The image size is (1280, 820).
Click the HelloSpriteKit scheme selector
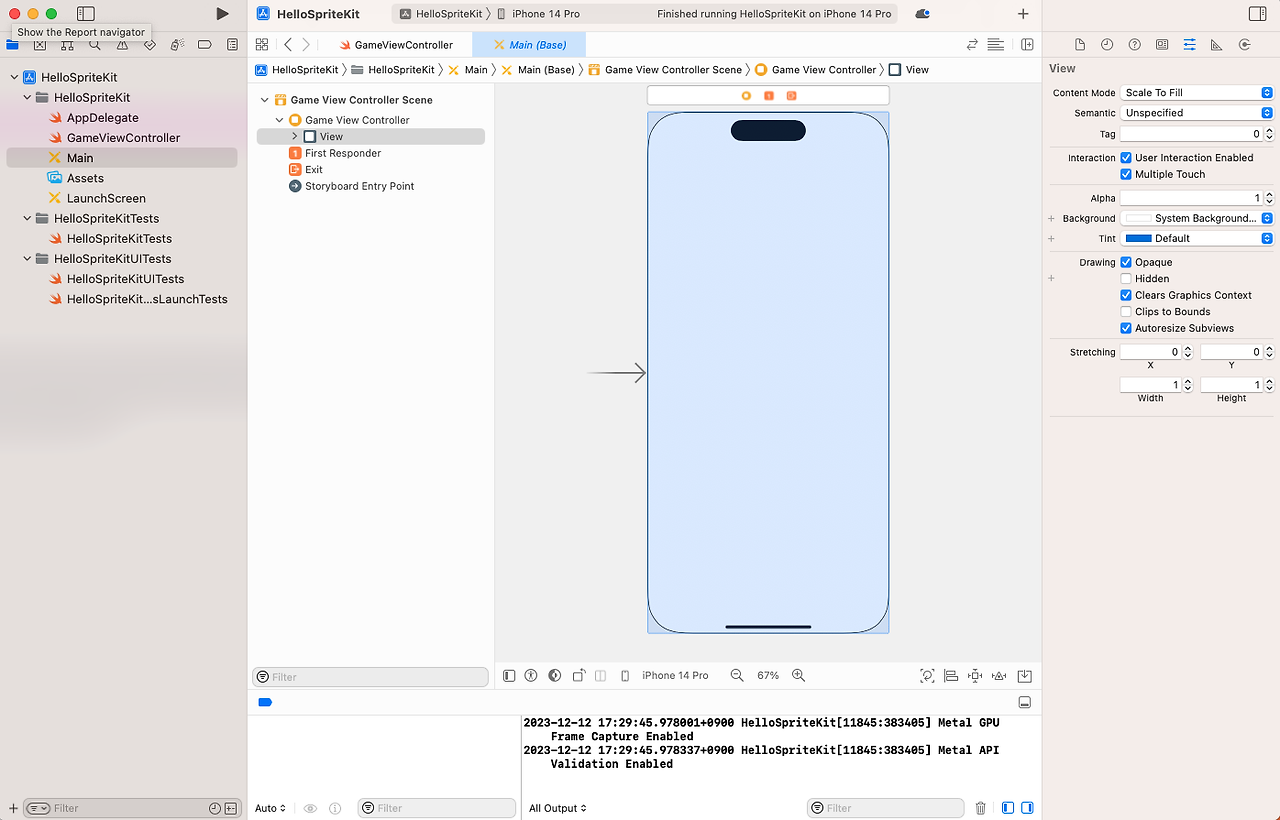point(441,14)
